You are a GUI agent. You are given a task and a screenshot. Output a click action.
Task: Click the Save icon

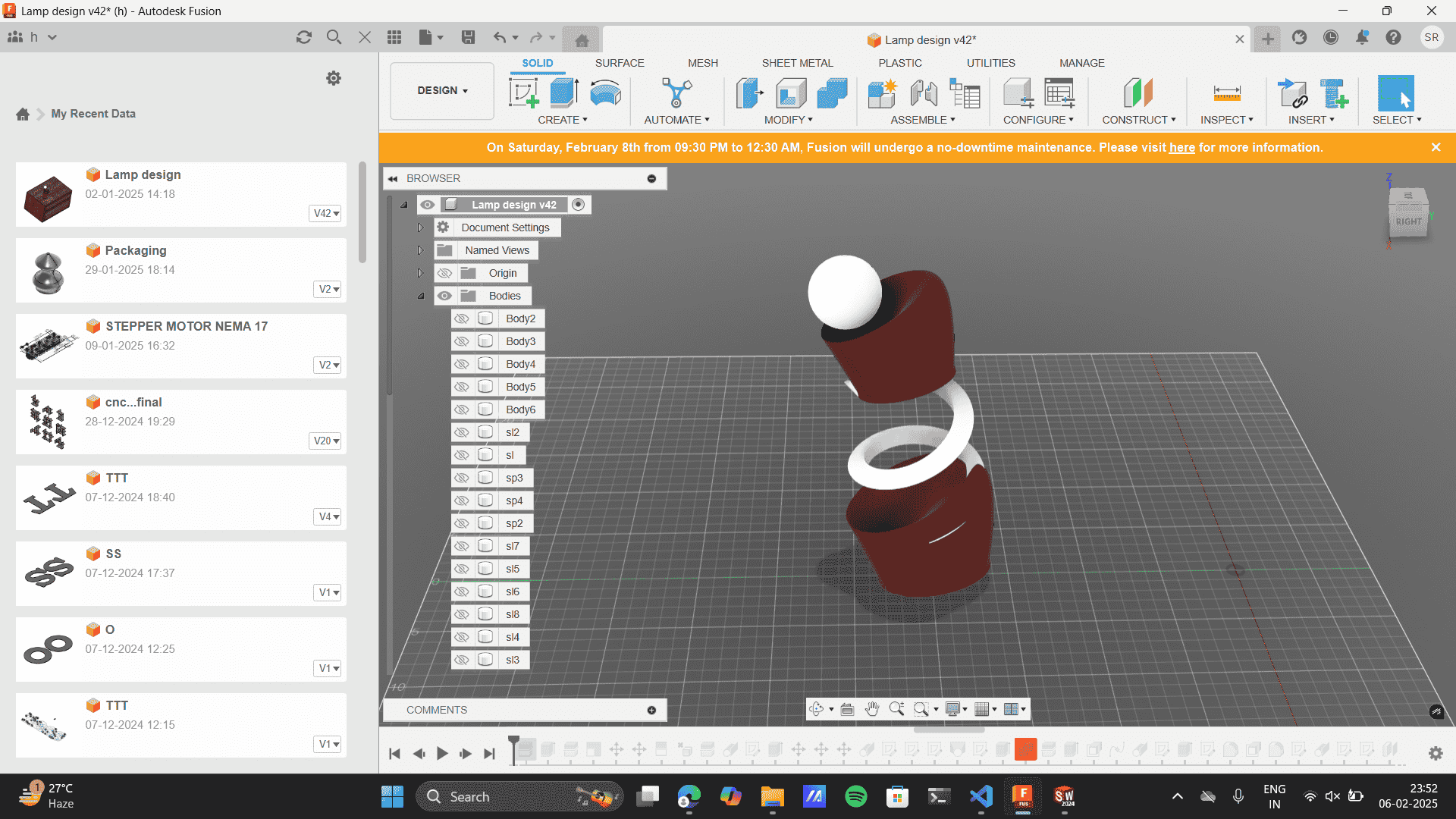click(468, 37)
